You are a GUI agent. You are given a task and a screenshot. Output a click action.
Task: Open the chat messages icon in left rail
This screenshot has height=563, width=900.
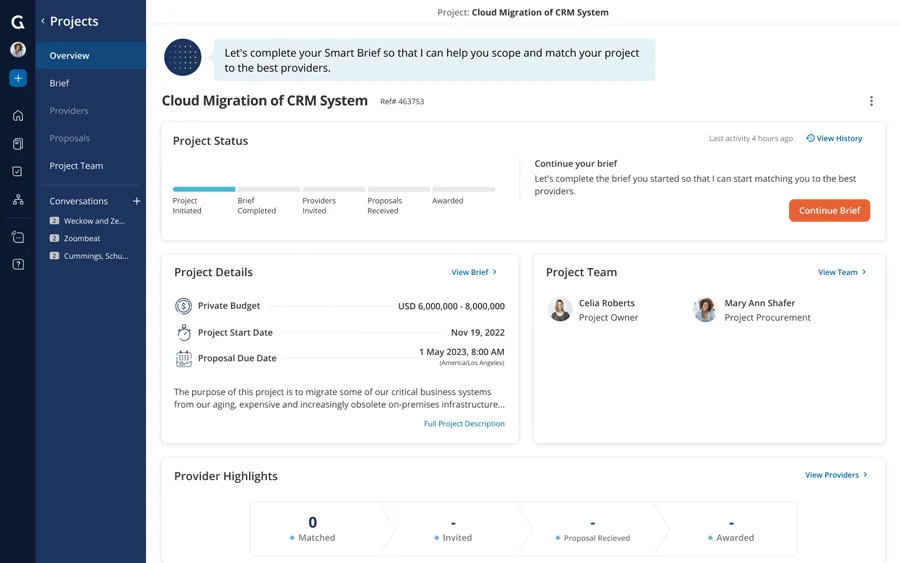pos(18,237)
